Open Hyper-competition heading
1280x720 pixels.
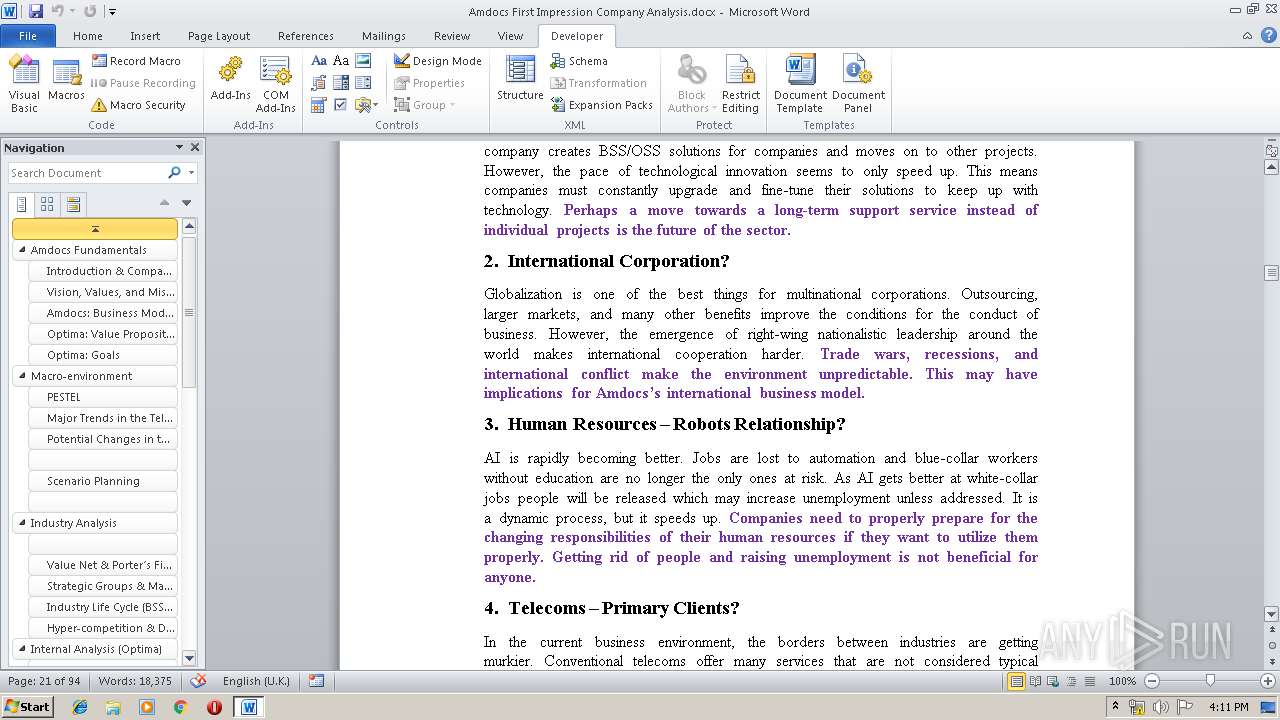[x=103, y=628]
